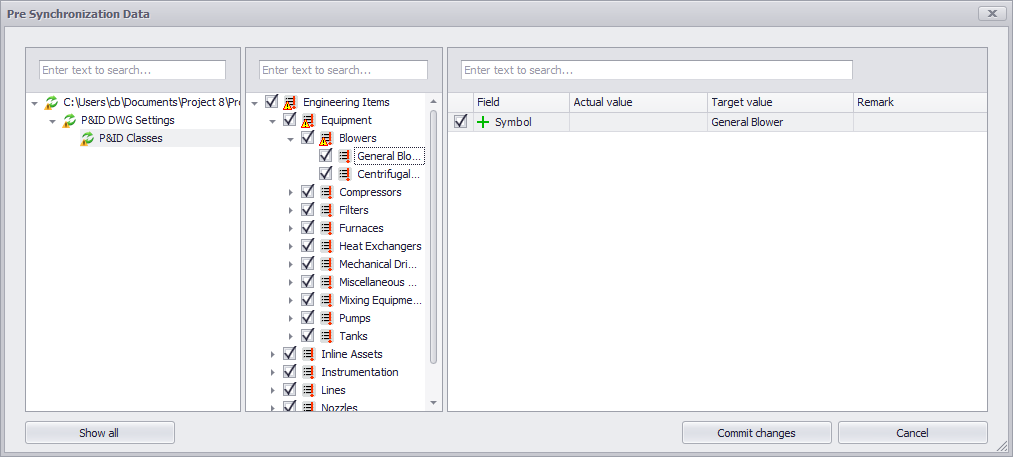1013x457 pixels.
Task: Click the General Blower target value cell
Action: click(x=780, y=122)
